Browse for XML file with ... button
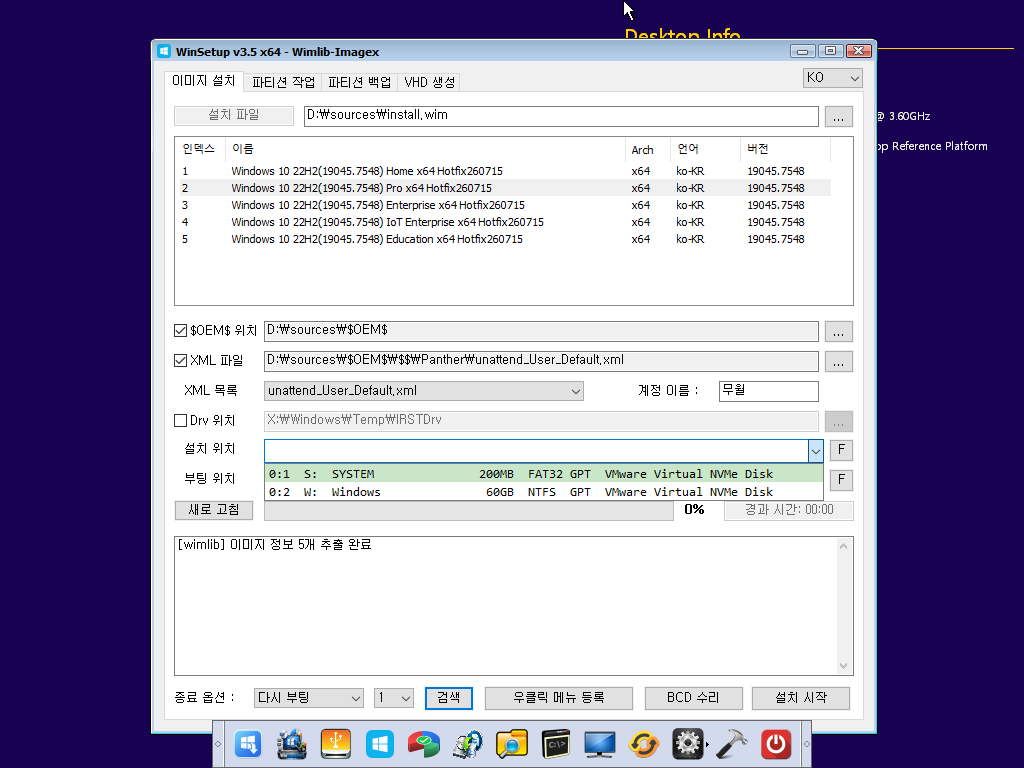Image resolution: width=1024 pixels, height=768 pixels. [839, 362]
